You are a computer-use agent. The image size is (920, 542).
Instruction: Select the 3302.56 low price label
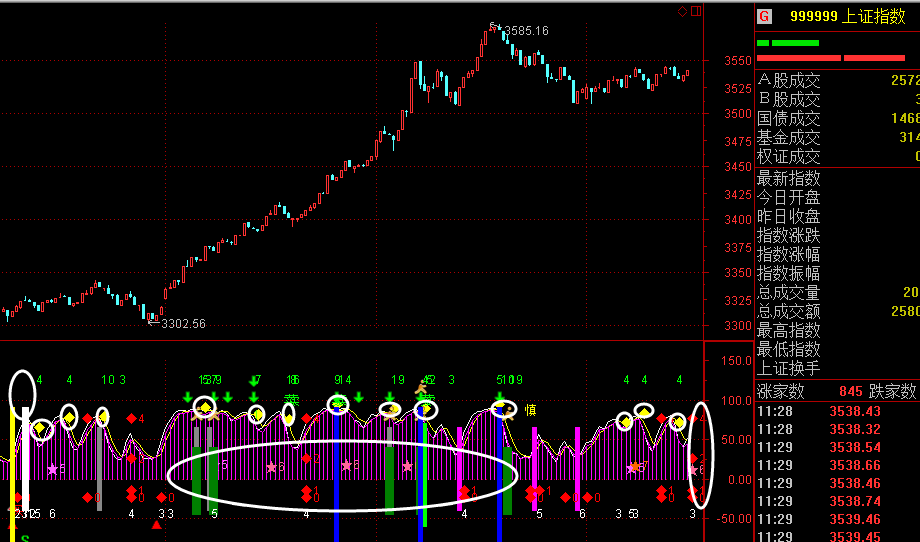183,323
